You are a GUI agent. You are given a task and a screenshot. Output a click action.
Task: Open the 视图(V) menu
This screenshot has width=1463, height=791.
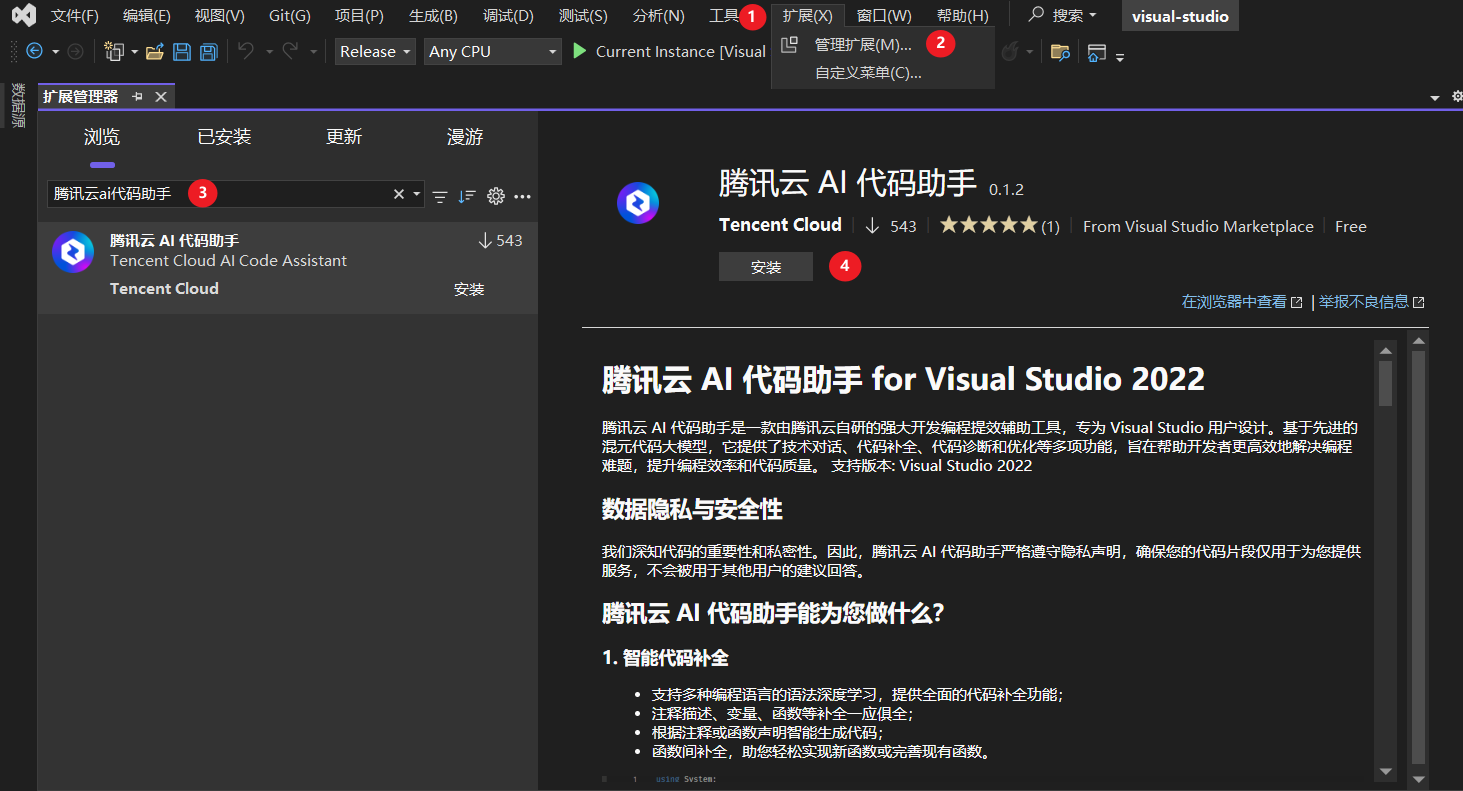(x=219, y=15)
